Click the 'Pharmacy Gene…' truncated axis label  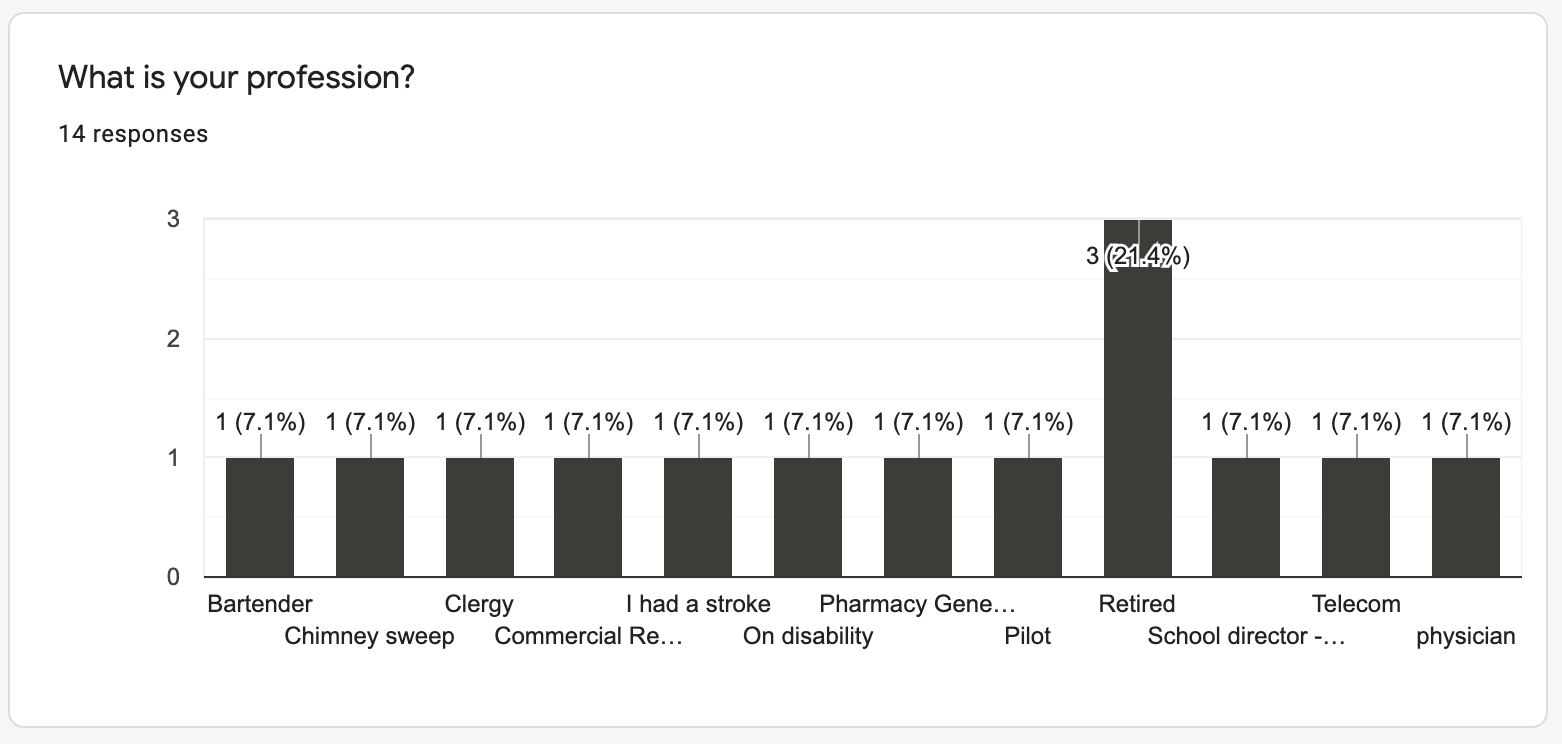tap(917, 604)
